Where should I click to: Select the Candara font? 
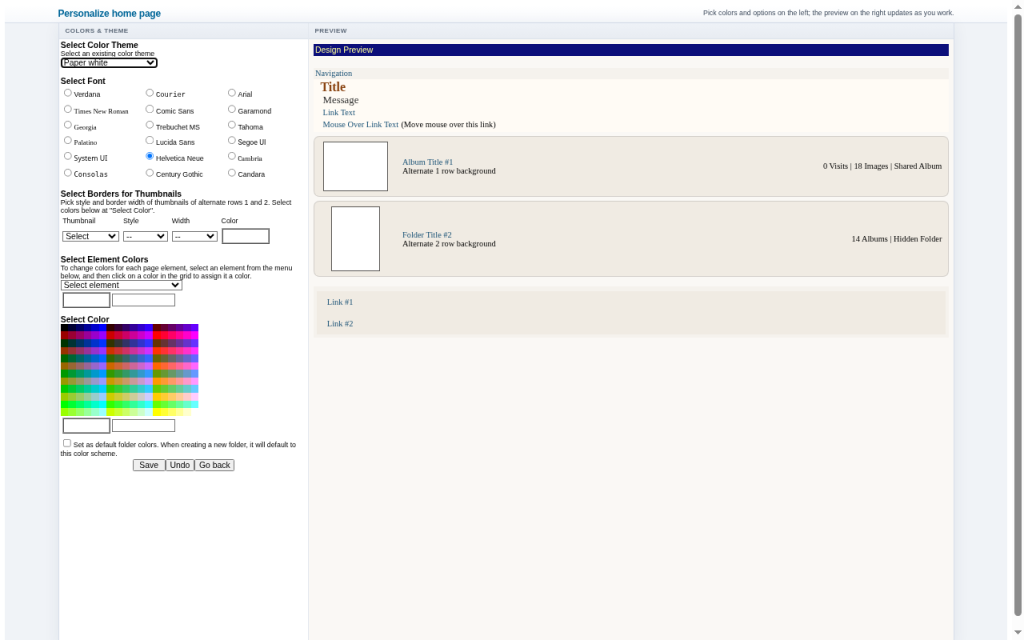(x=232, y=173)
